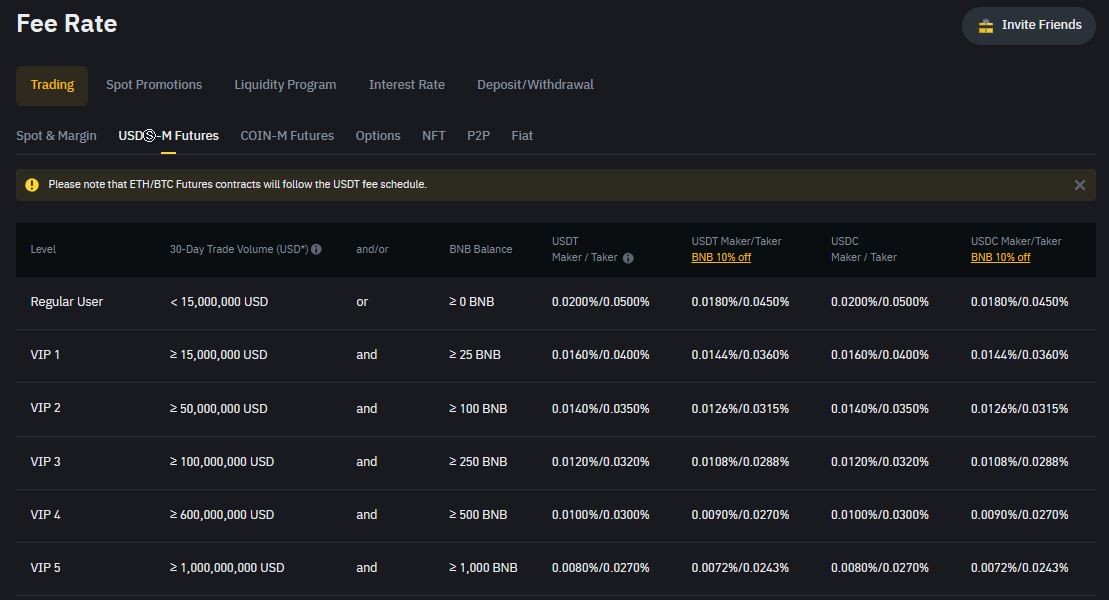Open the NFT sub-tab
This screenshot has width=1109, height=600.
(x=434, y=136)
